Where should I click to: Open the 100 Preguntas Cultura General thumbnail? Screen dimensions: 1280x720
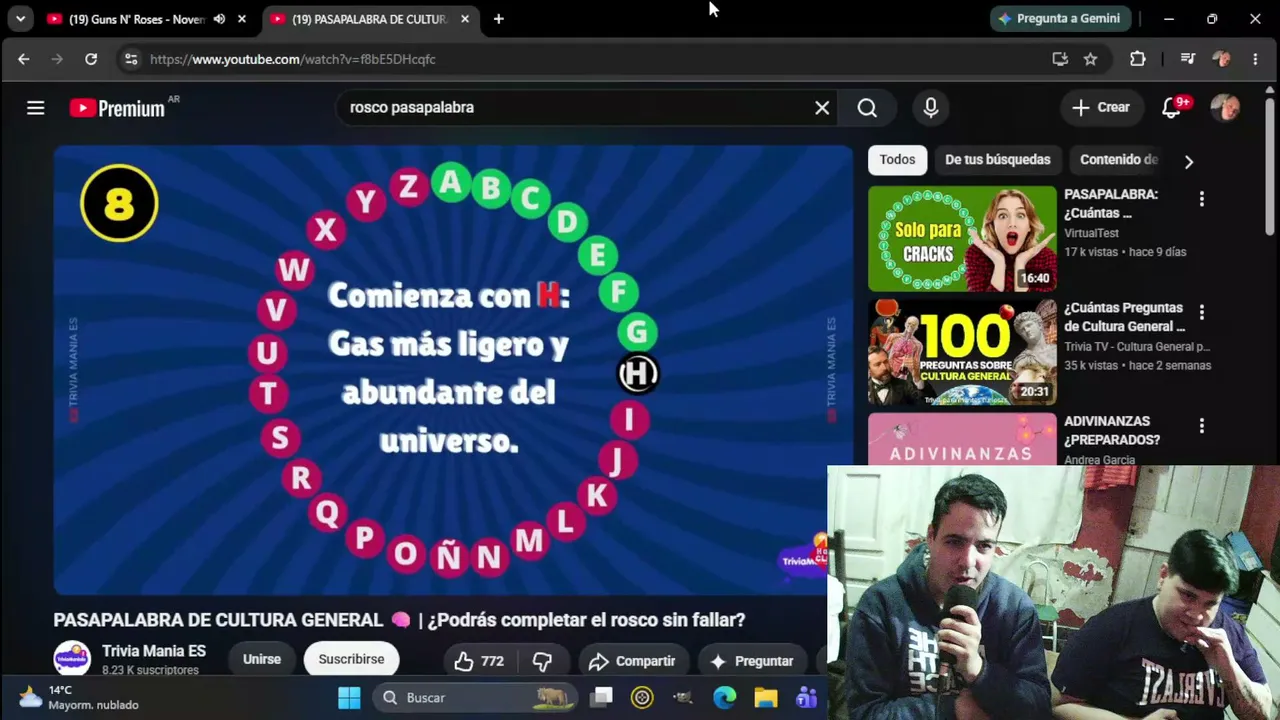coord(962,353)
